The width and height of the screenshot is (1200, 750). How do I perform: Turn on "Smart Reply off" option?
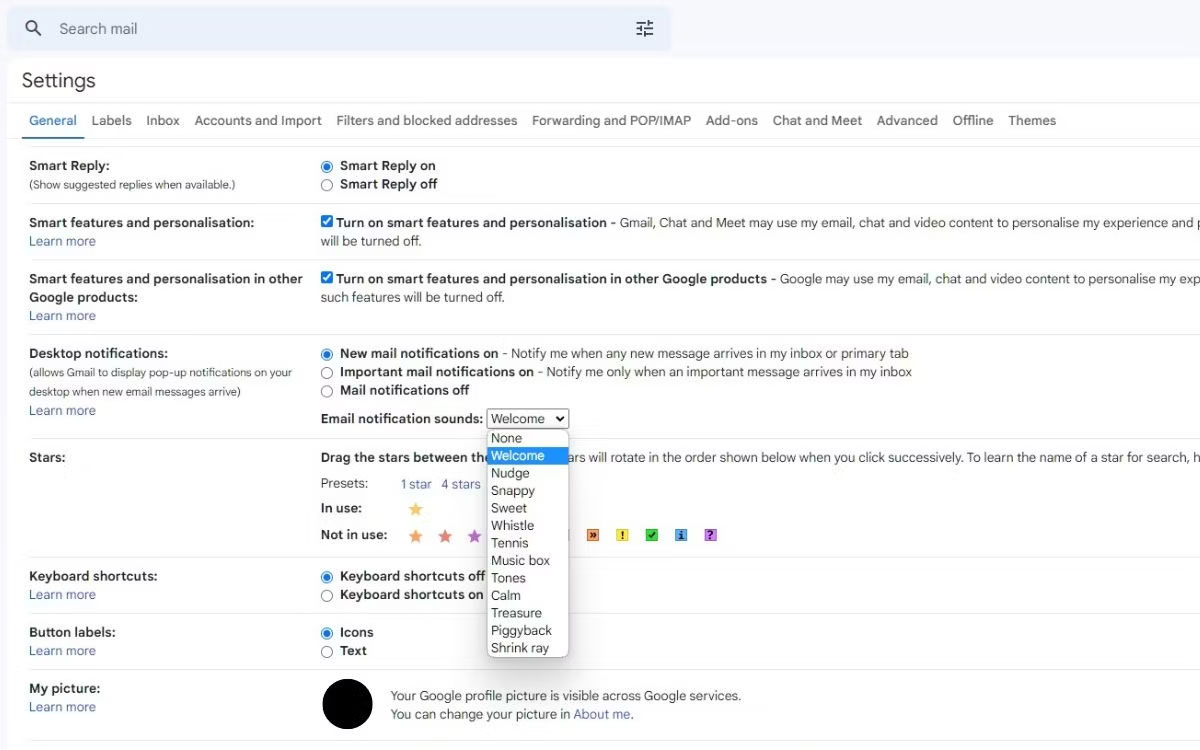click(327, 185)
